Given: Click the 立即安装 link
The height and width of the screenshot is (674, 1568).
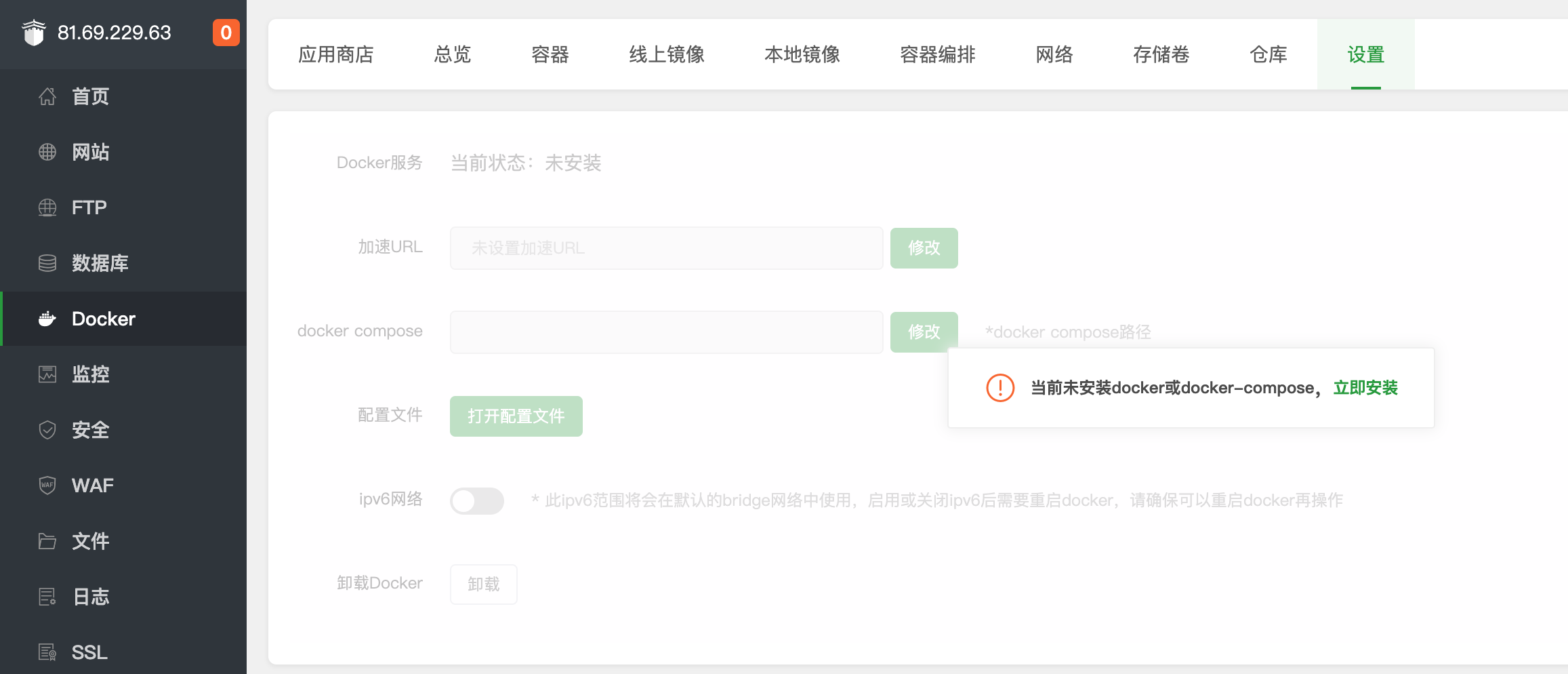Looking at the screenshot, I should (x=1365, y=388).
